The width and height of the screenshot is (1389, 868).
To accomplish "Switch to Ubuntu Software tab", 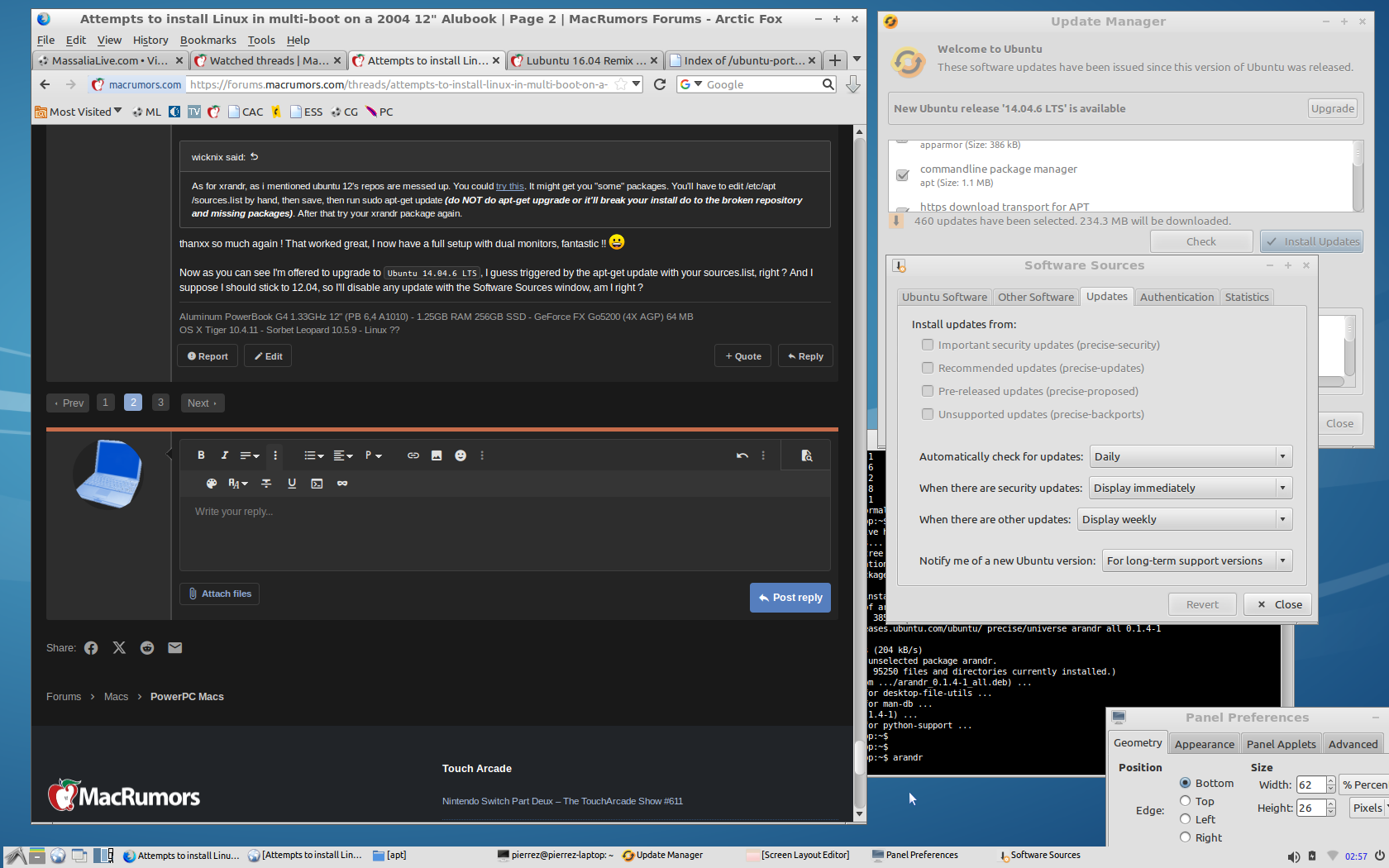I will [x=944, y=297].
